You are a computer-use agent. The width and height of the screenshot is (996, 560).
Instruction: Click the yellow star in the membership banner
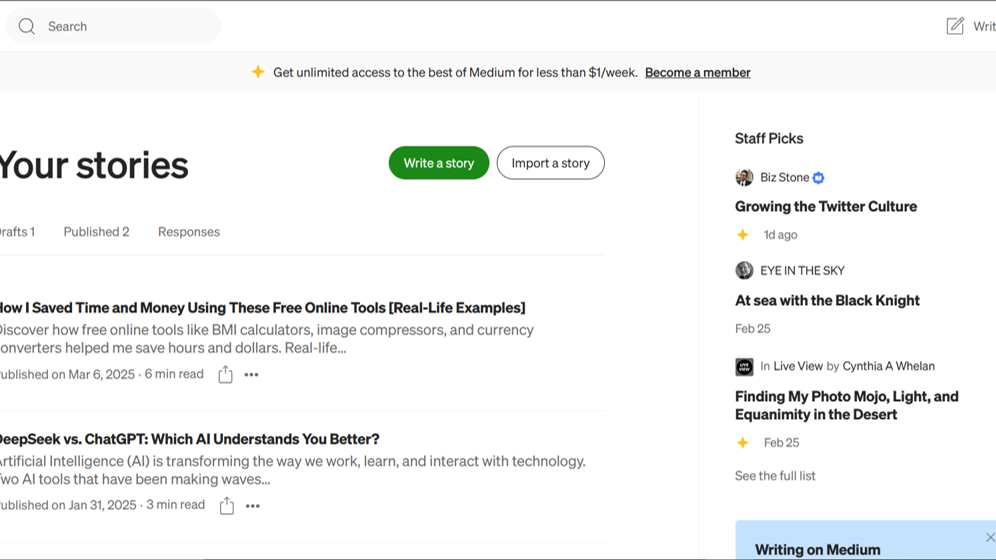click(258, 72)
